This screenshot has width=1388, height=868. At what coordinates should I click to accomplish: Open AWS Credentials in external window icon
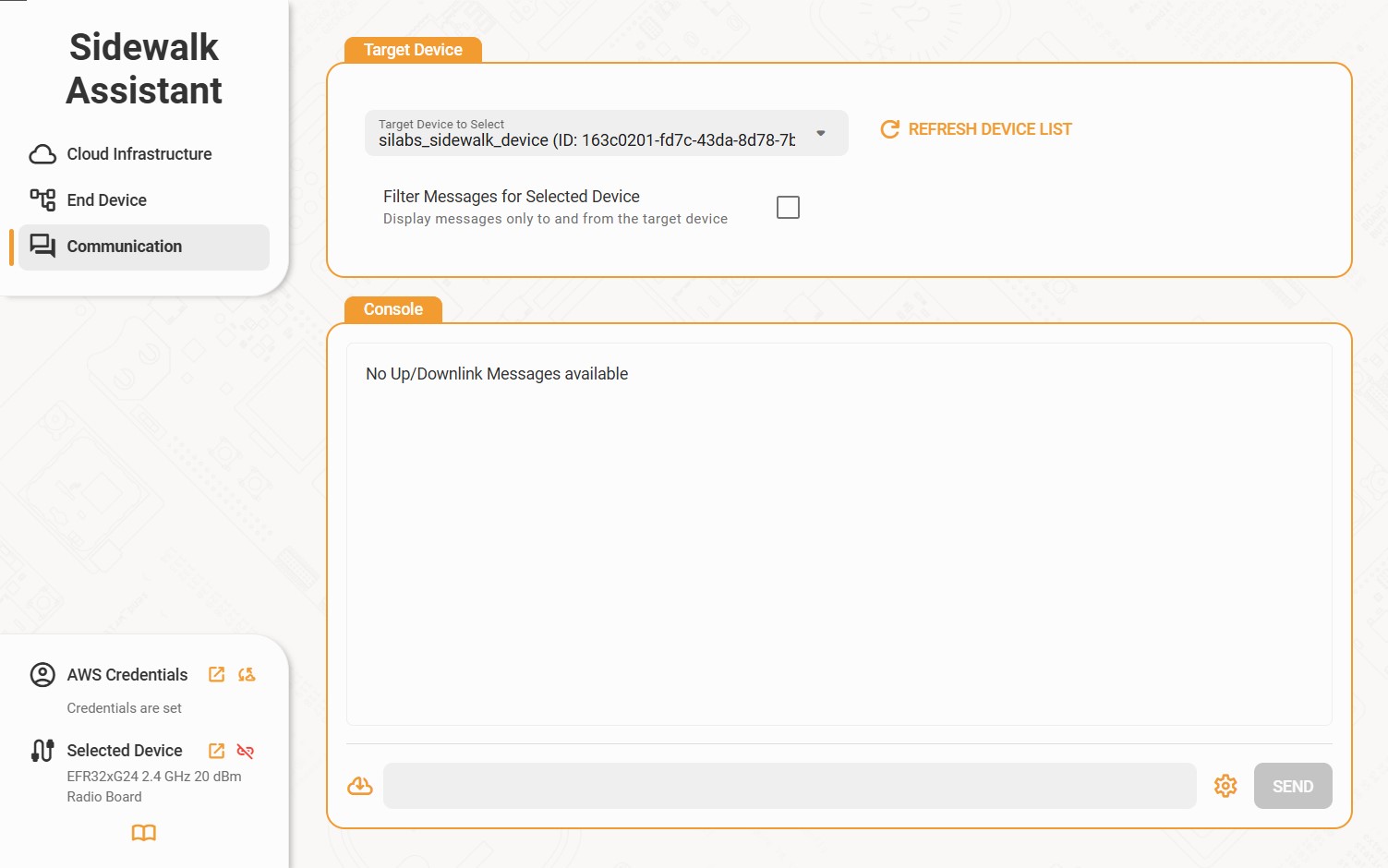(x=217, y=675)
